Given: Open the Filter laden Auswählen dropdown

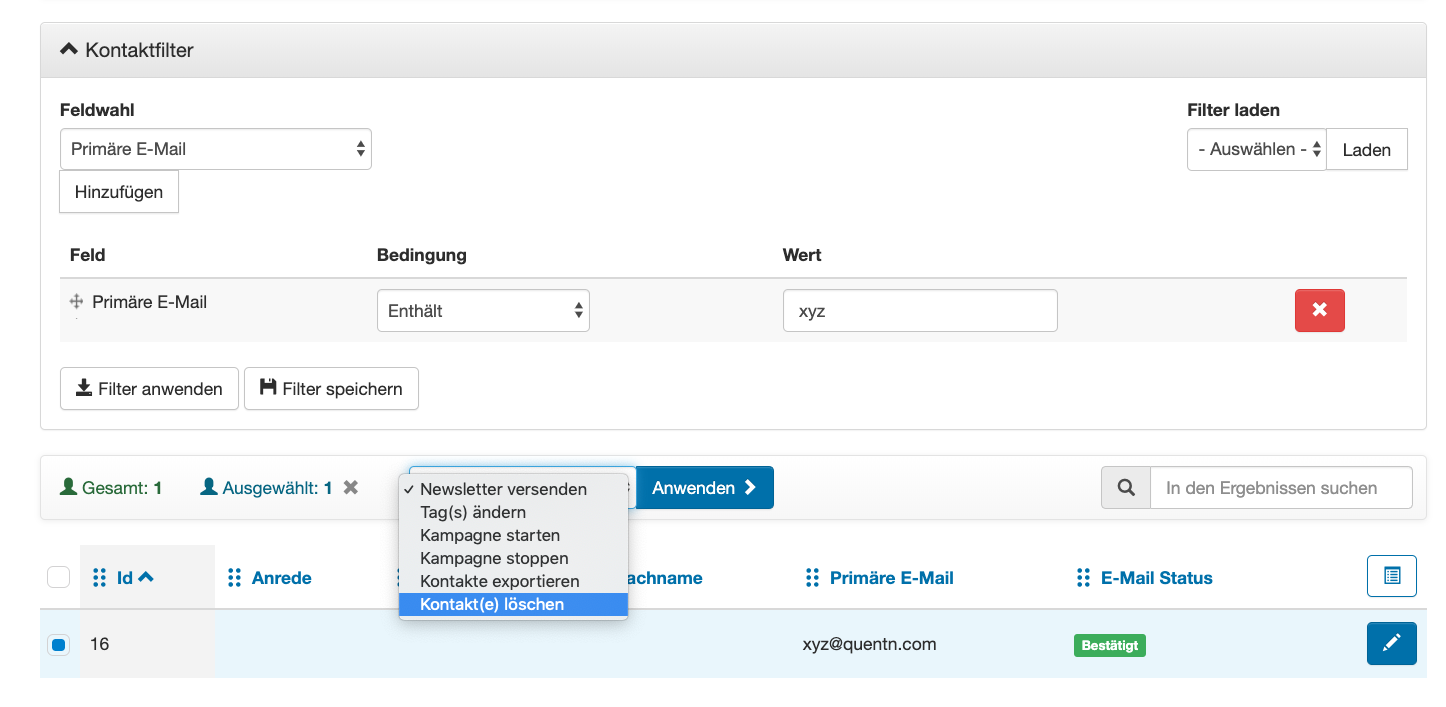Looking at the screenshot, I should 1257,150.
